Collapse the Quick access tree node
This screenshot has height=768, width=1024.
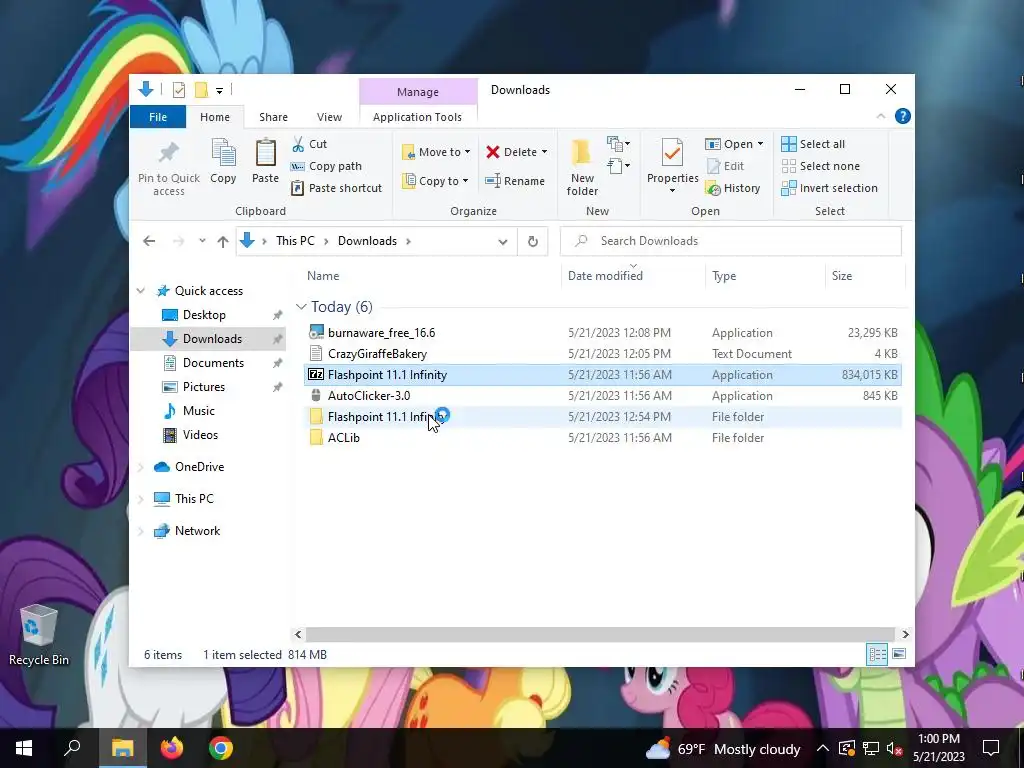point(141,291)
